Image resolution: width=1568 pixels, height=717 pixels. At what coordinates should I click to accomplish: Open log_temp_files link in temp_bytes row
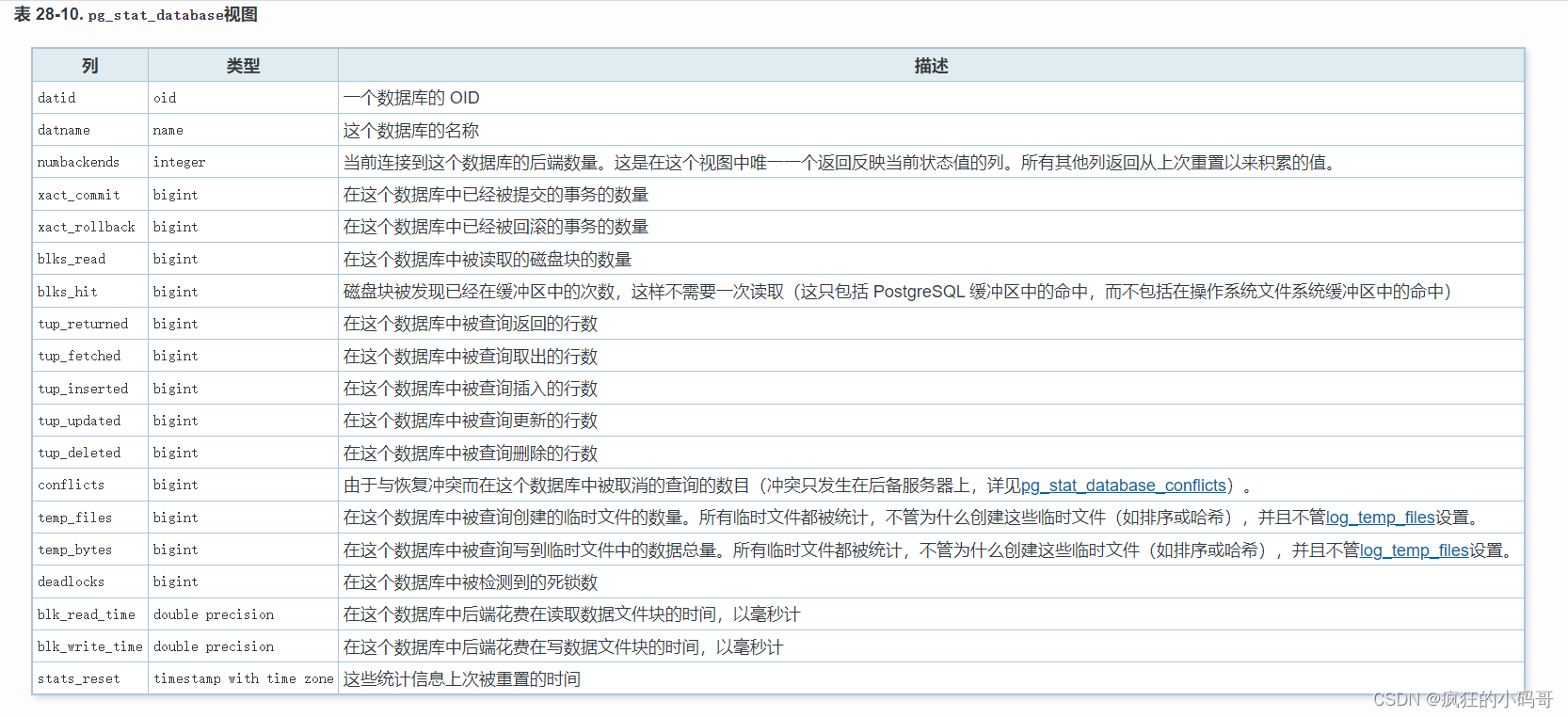click(x=1415, y=550)
